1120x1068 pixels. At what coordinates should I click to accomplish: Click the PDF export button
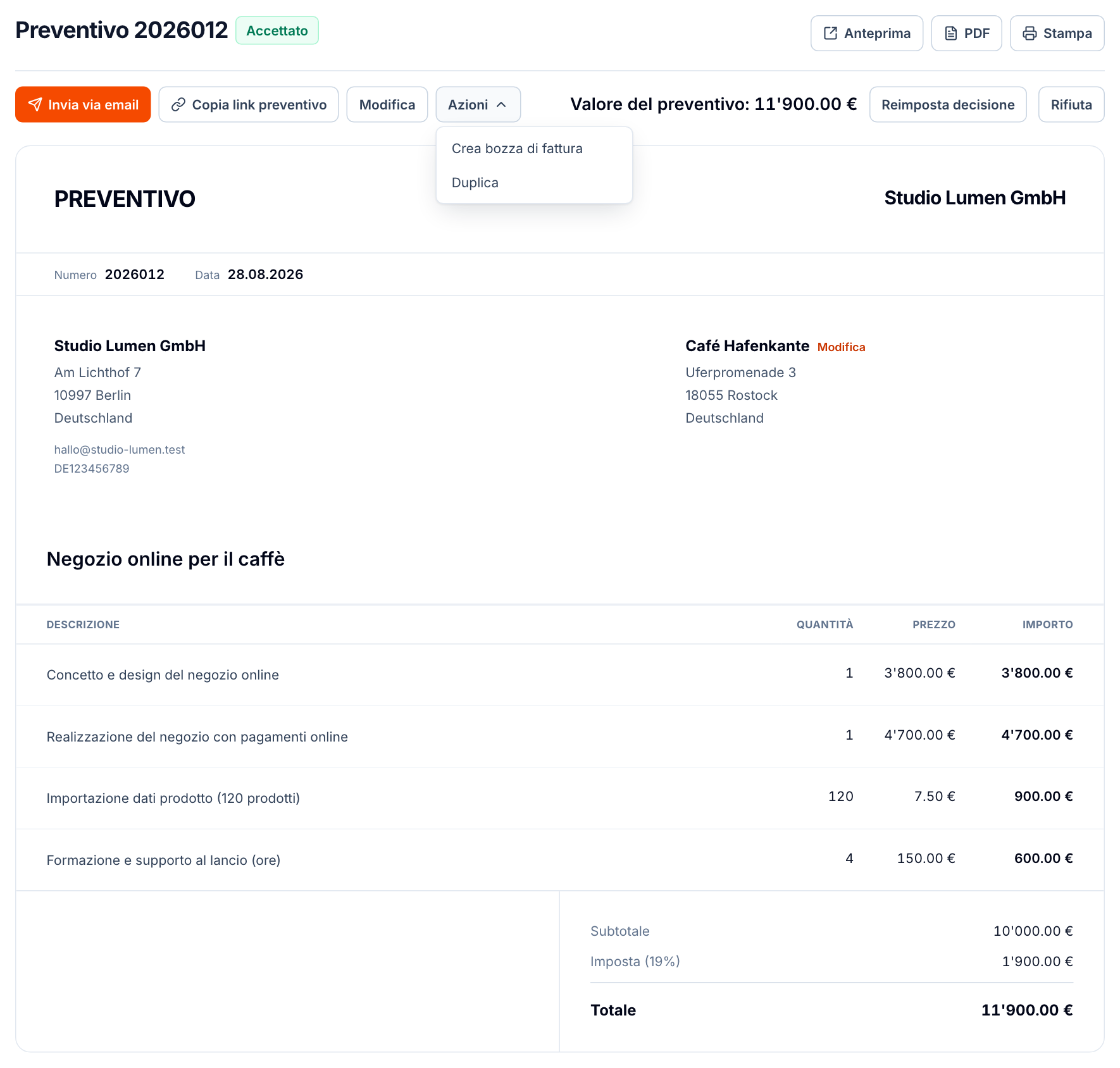pyautogui.click(x=966, y=34)
